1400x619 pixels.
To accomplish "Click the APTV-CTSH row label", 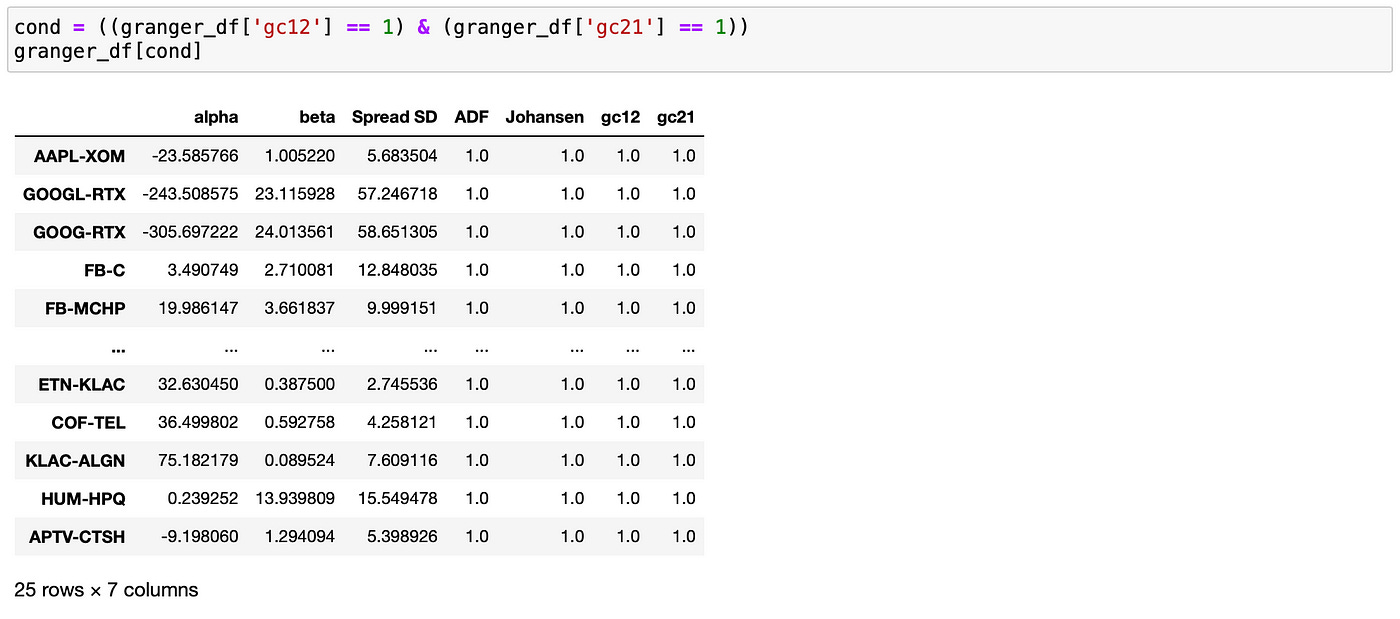I will (77, 536).
